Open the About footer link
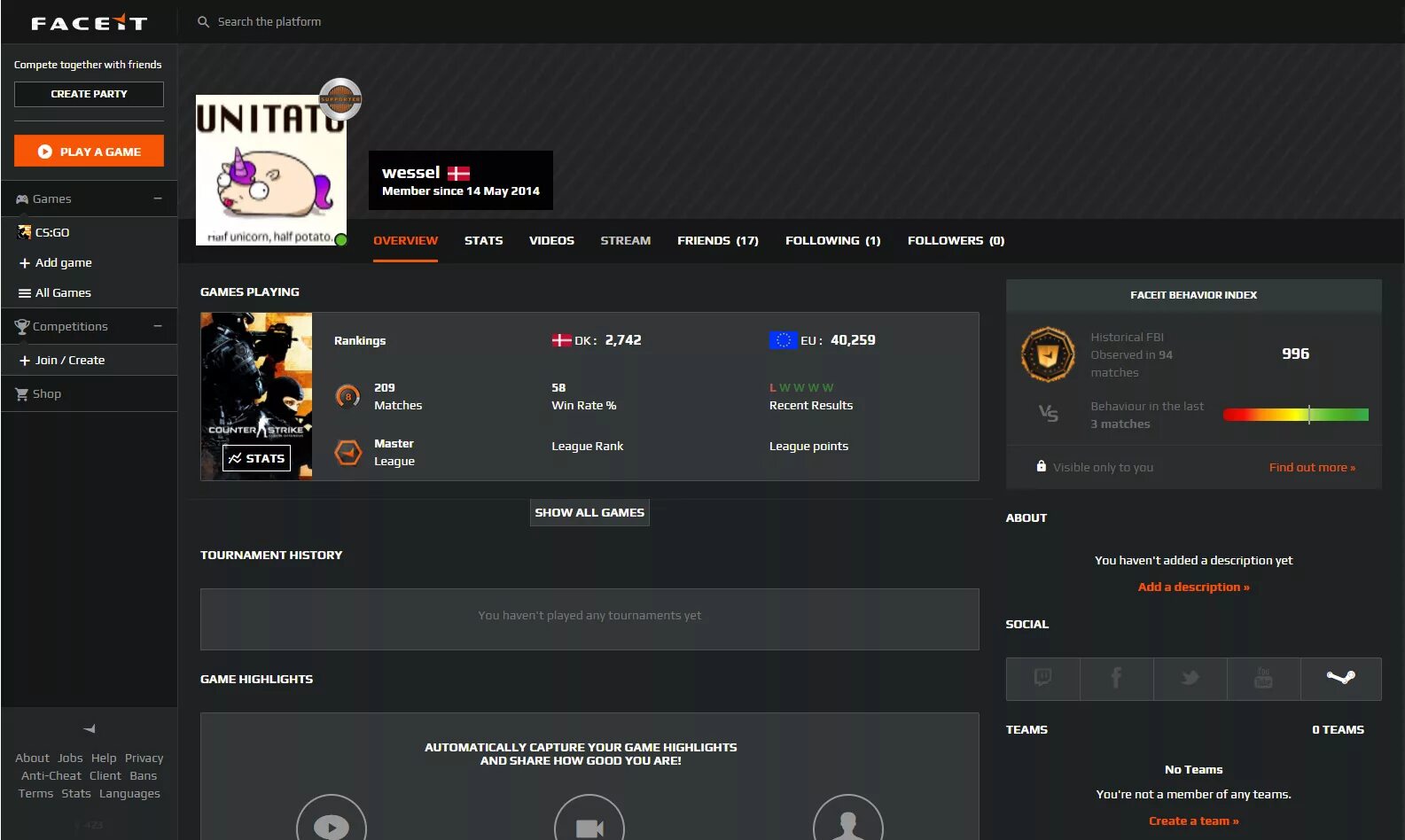The height and width of the screenshot is (840, 1405). click(x=32, y=758)
